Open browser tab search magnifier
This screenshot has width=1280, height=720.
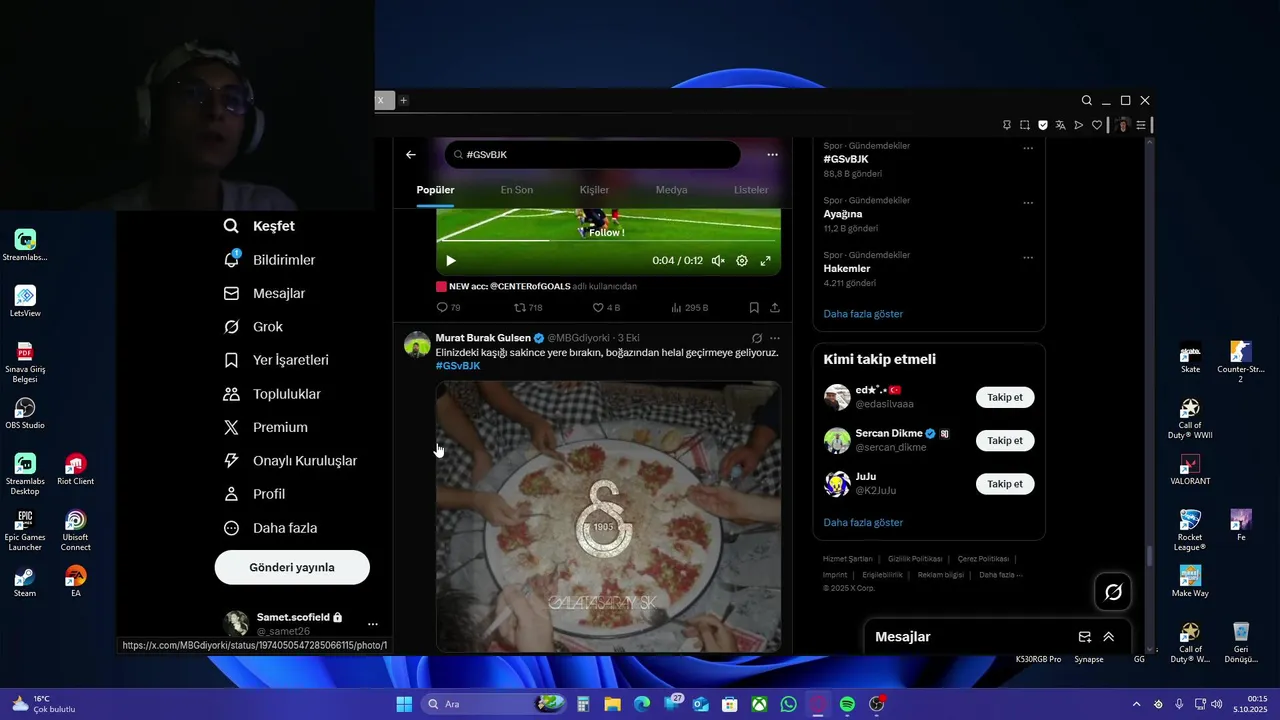[x=1087, y=100]
